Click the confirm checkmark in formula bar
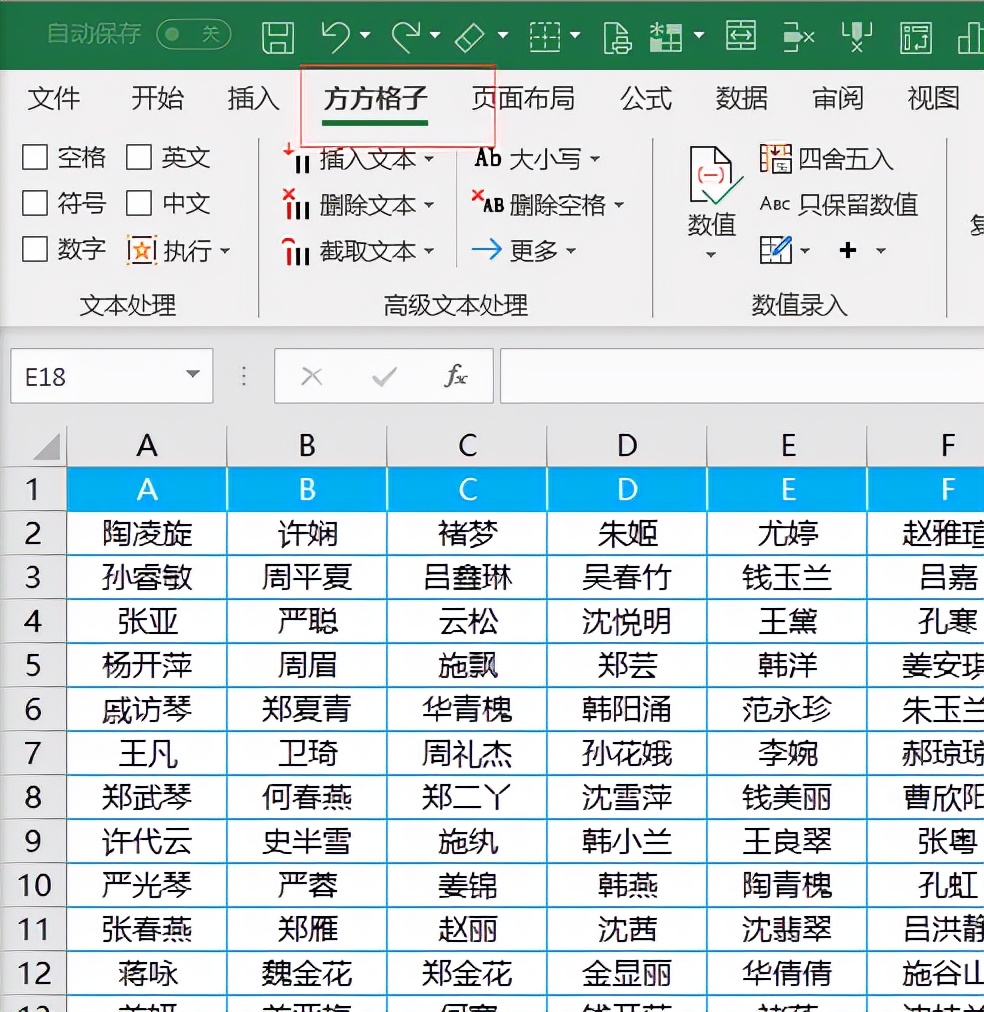 pos(385,376)
